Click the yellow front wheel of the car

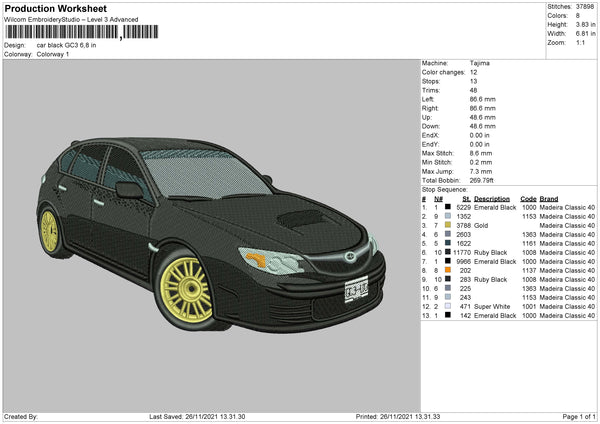pos(185,288)
